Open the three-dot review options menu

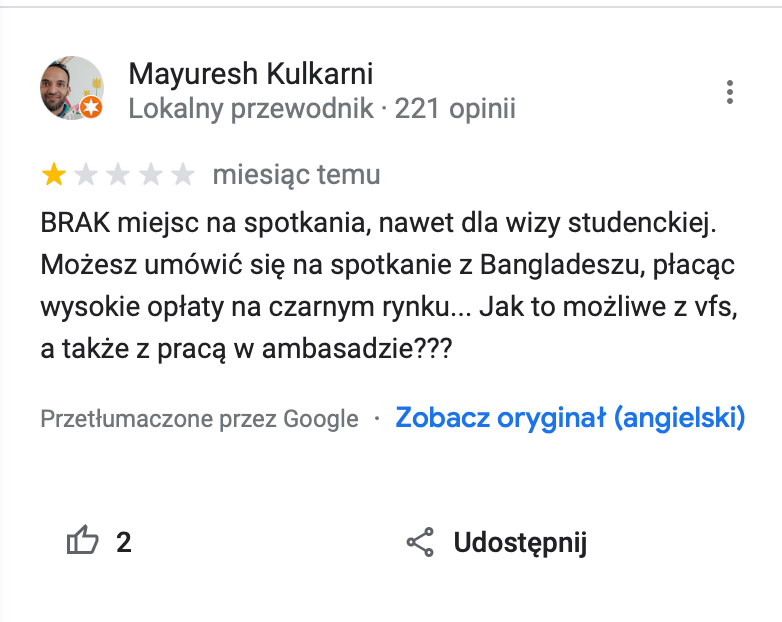pos(730,93)
